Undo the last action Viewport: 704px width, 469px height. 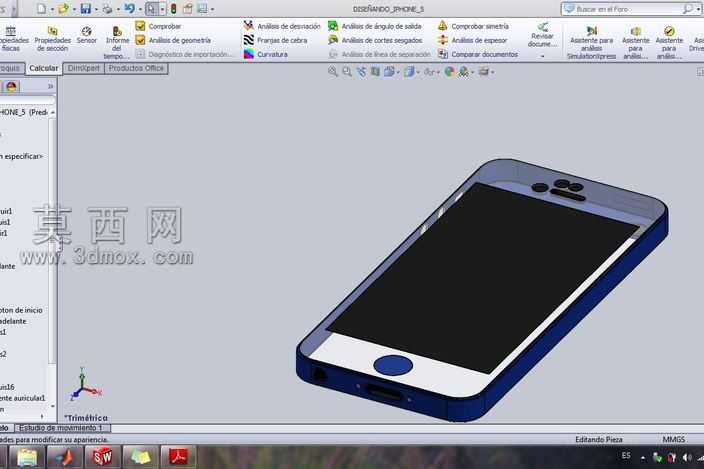tap(129, 8)
